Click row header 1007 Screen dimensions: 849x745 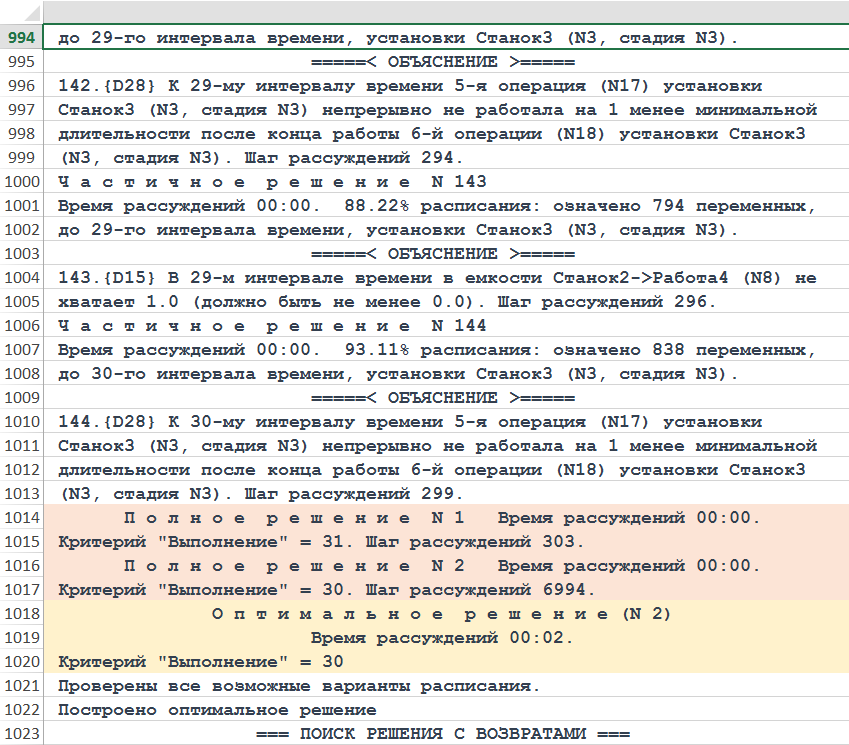(22, 350)
